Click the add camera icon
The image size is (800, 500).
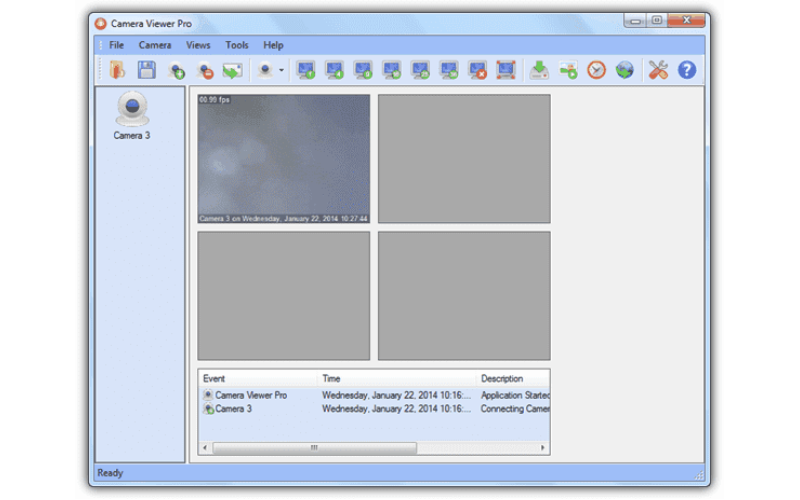176,70
